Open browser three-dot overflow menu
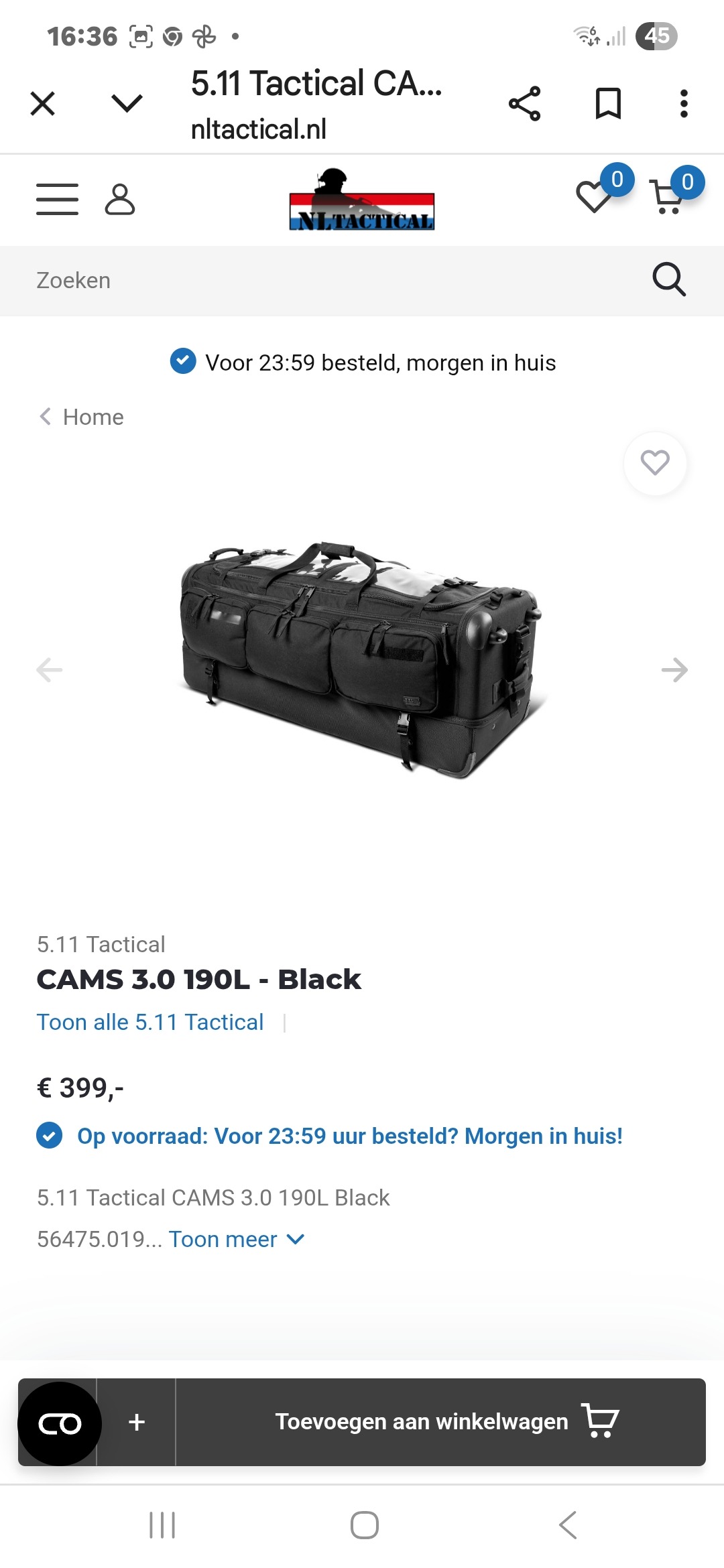 click(x=684, y=104)
